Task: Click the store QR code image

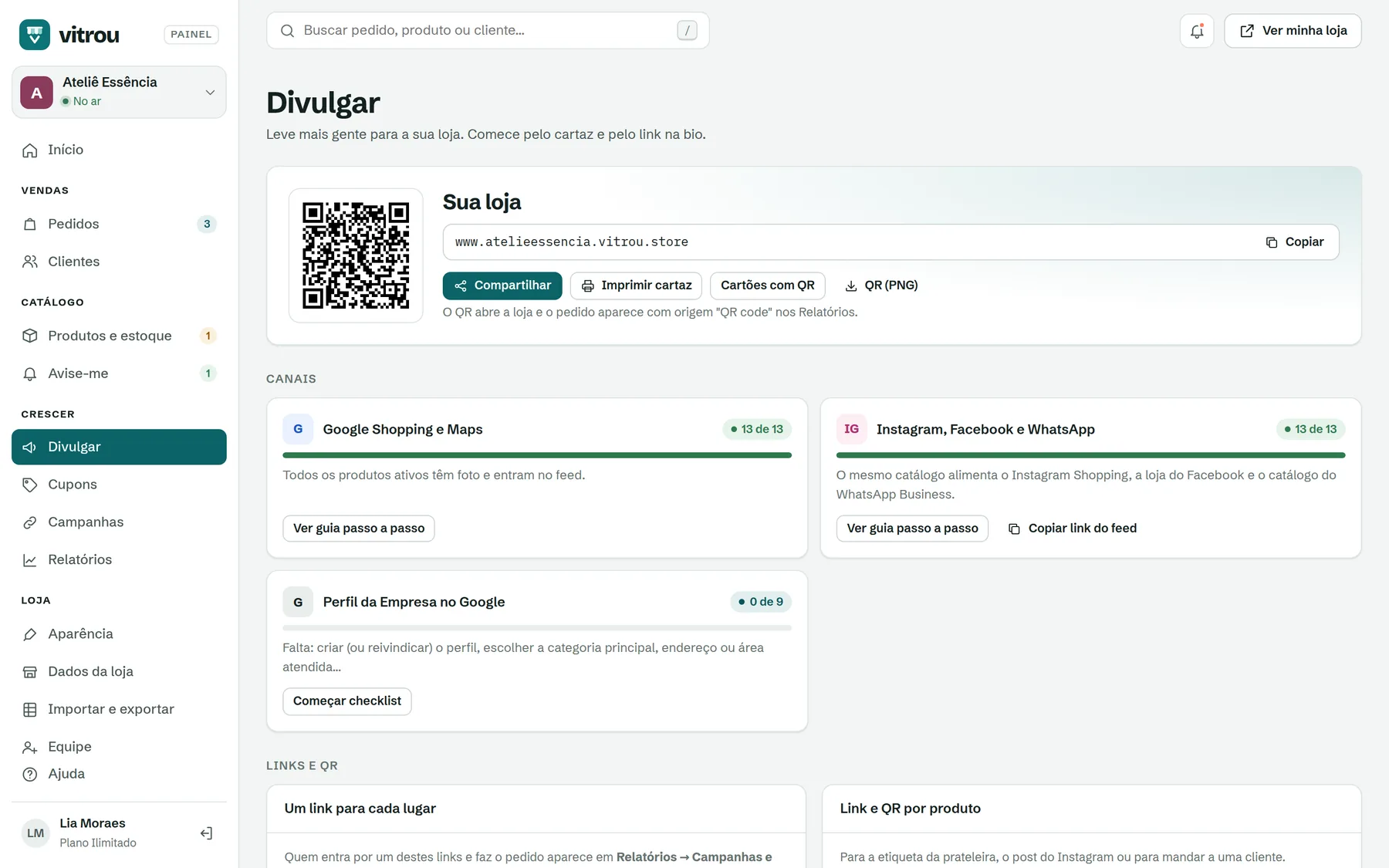Action: 356,255
